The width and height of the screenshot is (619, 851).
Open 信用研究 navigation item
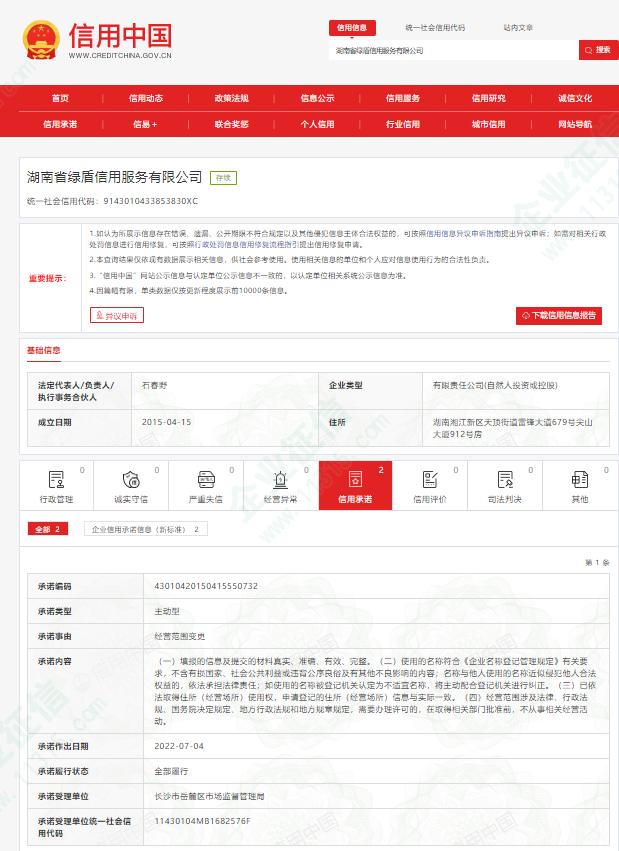[488, 98]
